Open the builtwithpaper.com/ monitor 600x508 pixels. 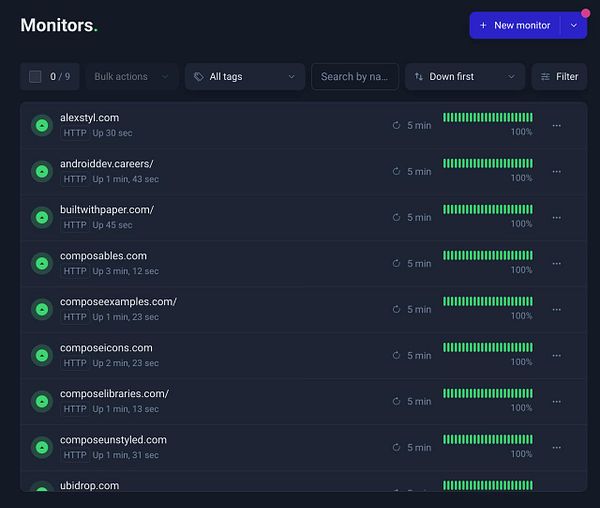pos(107,210)
